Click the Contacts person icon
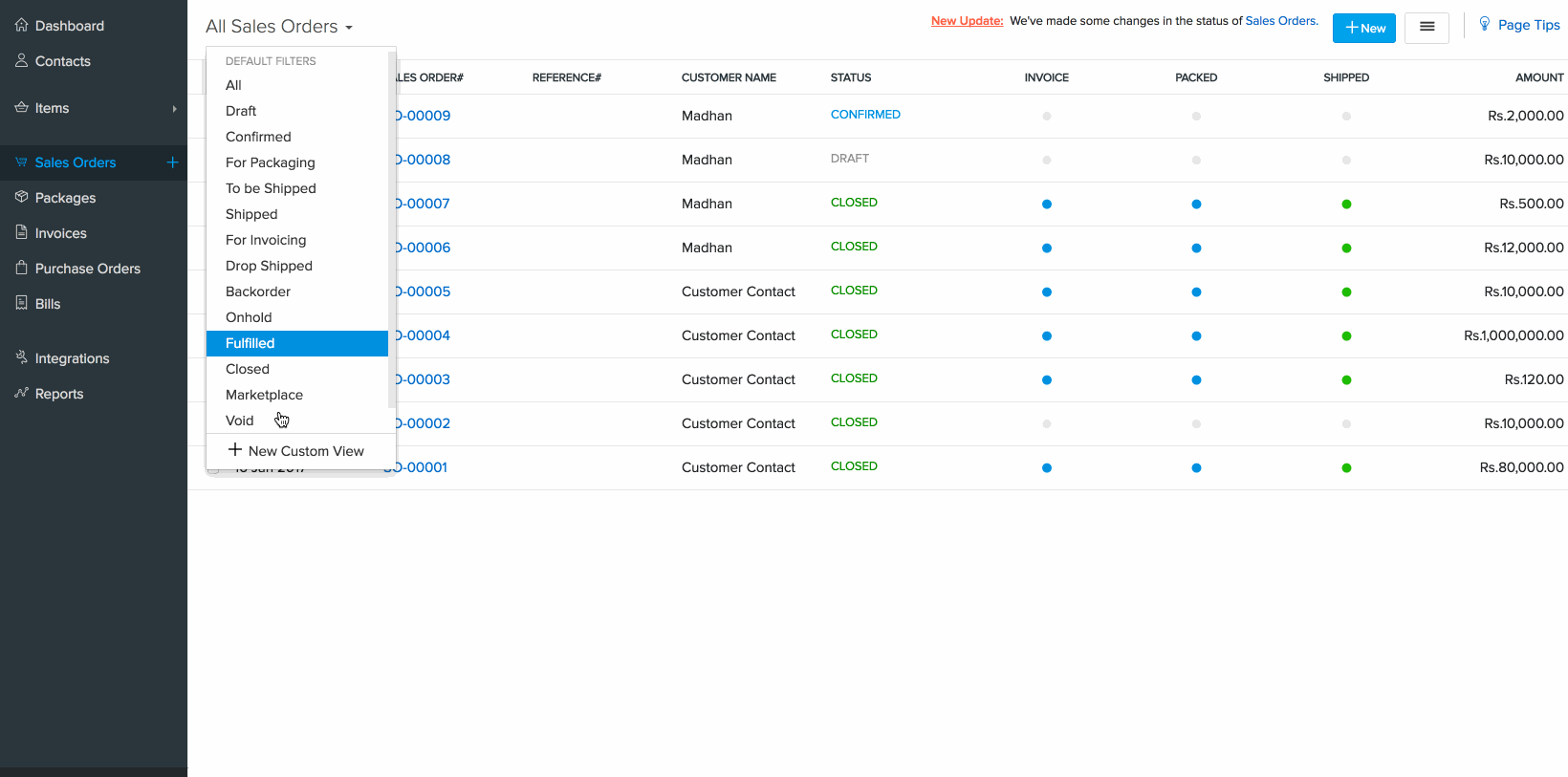 click(21, 60)
